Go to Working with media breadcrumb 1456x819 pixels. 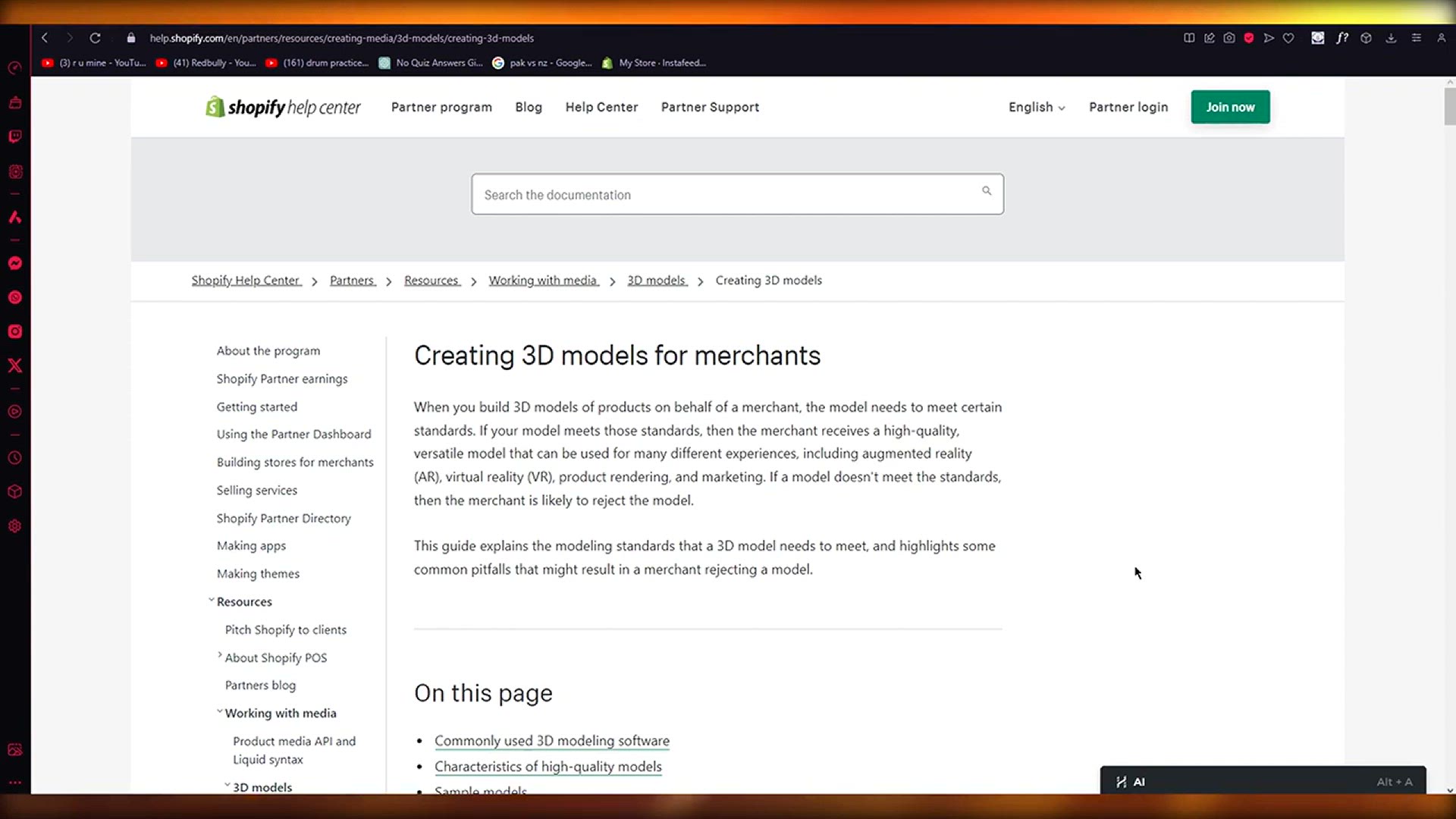[x=544, y=281]
